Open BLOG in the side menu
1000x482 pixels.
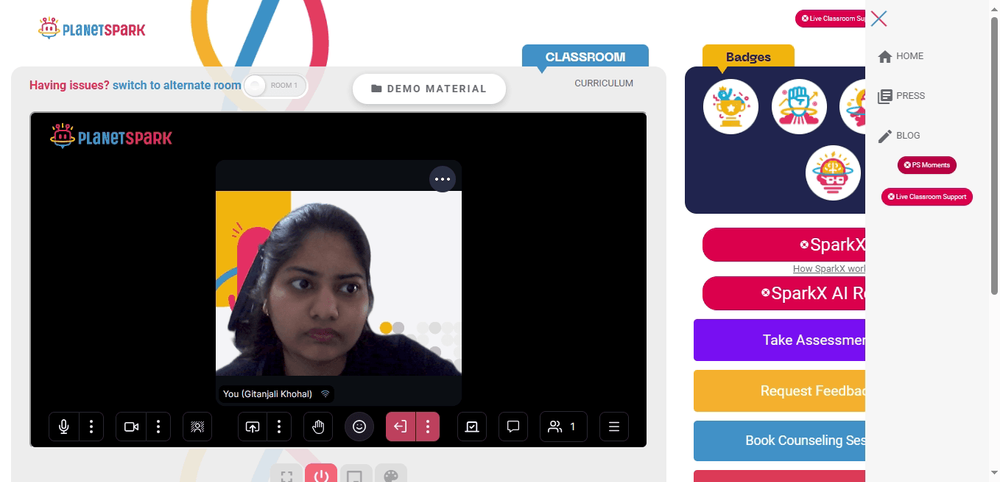[x=899, y=135]
